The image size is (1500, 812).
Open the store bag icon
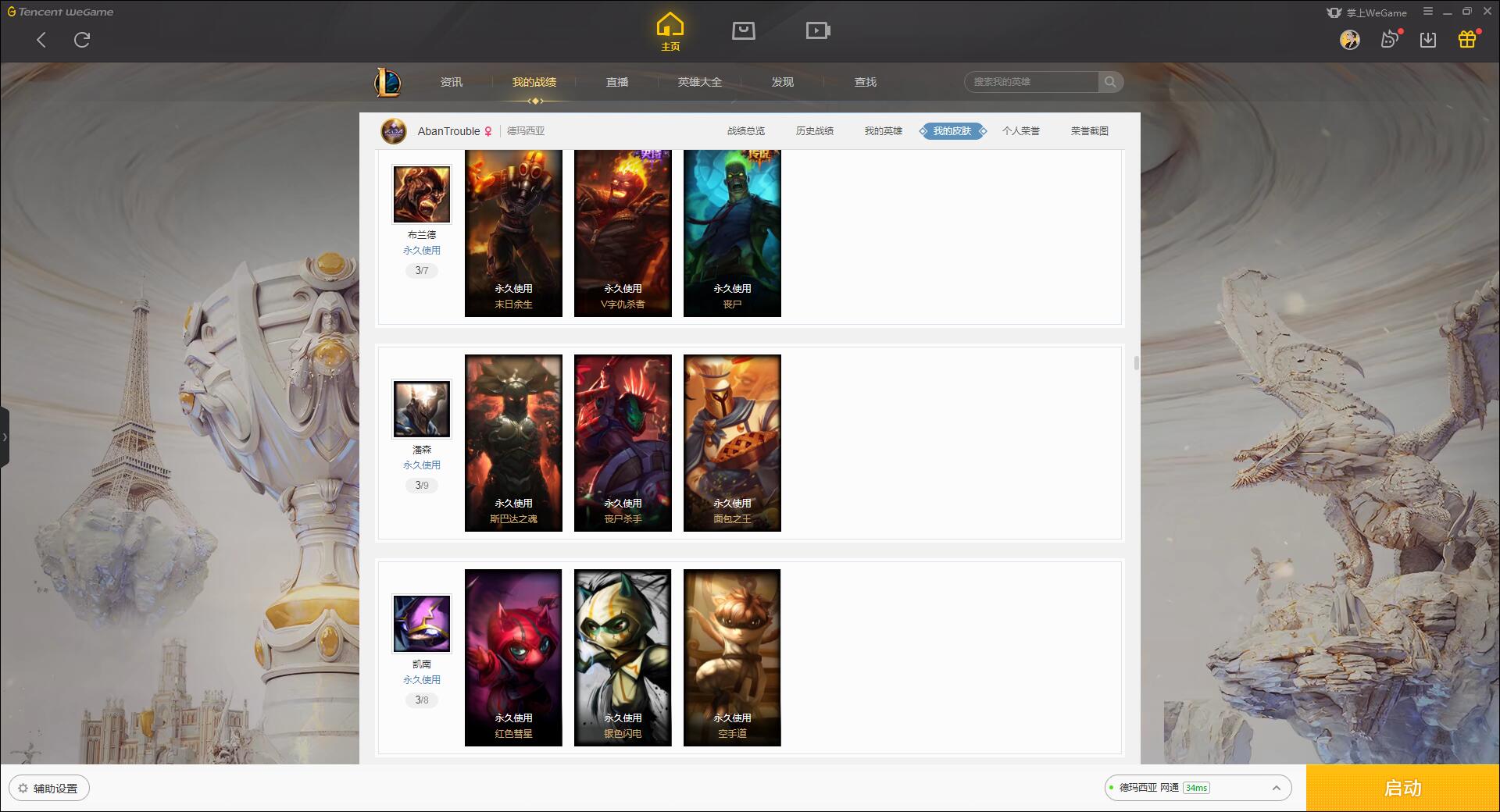(744, 31)
